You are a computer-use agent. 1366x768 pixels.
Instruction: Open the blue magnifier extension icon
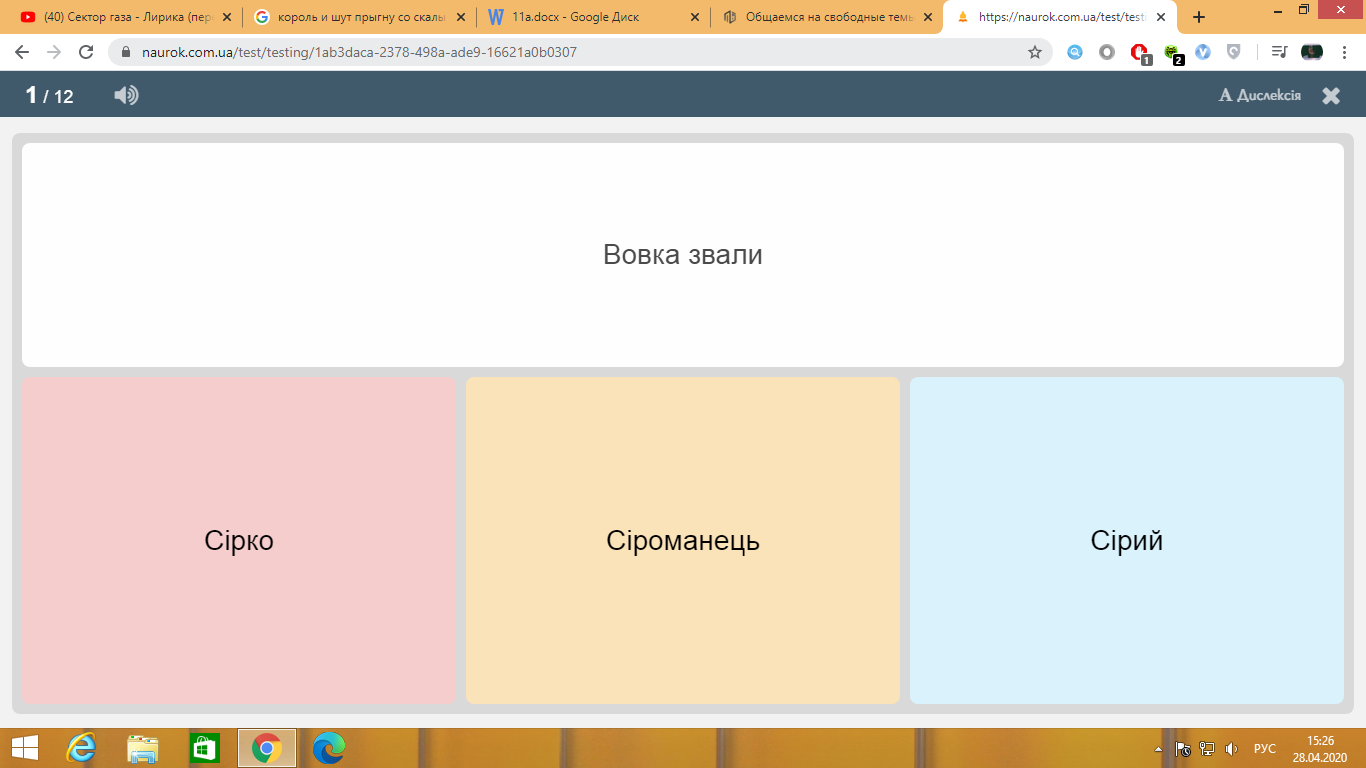click(x=1075, y=52)
